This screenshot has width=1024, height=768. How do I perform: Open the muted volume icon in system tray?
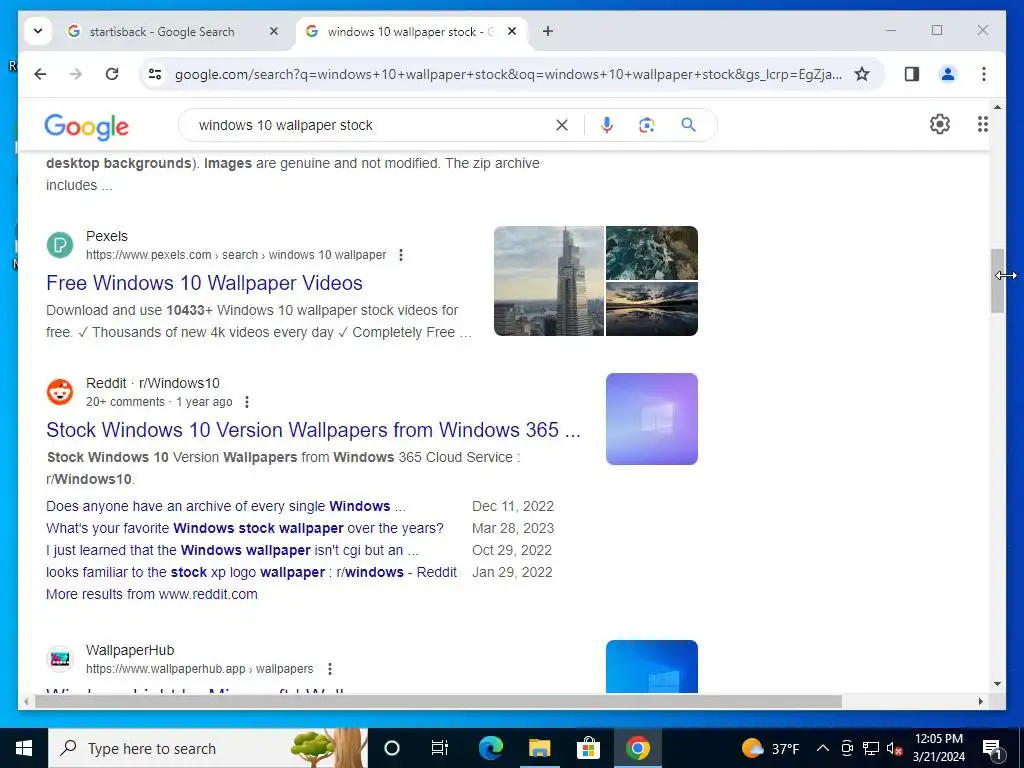click(x=895, y=748)
